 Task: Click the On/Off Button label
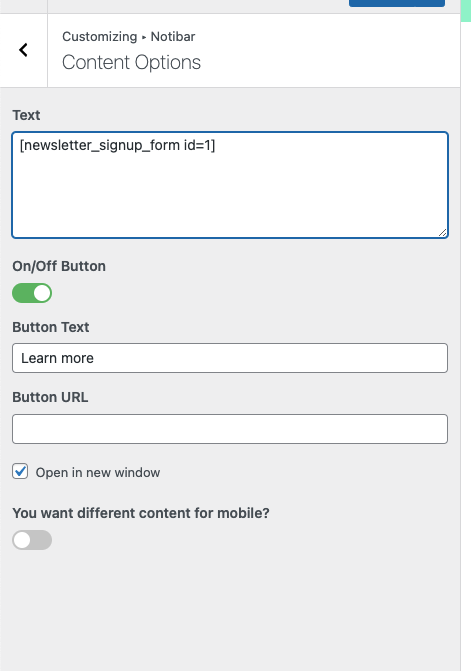(x=59, y=266)
